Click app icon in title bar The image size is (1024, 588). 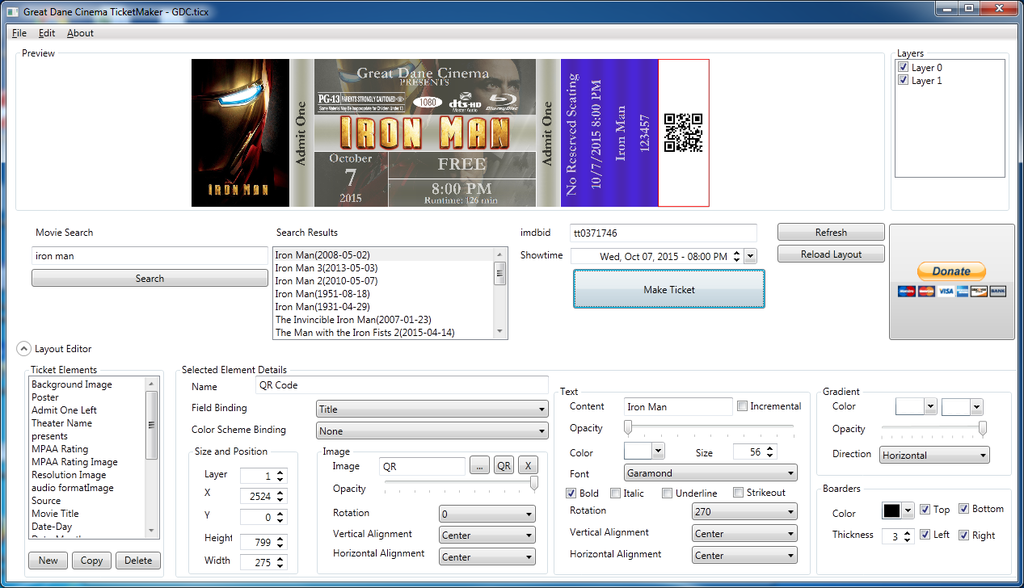click(x=12, y=12)
